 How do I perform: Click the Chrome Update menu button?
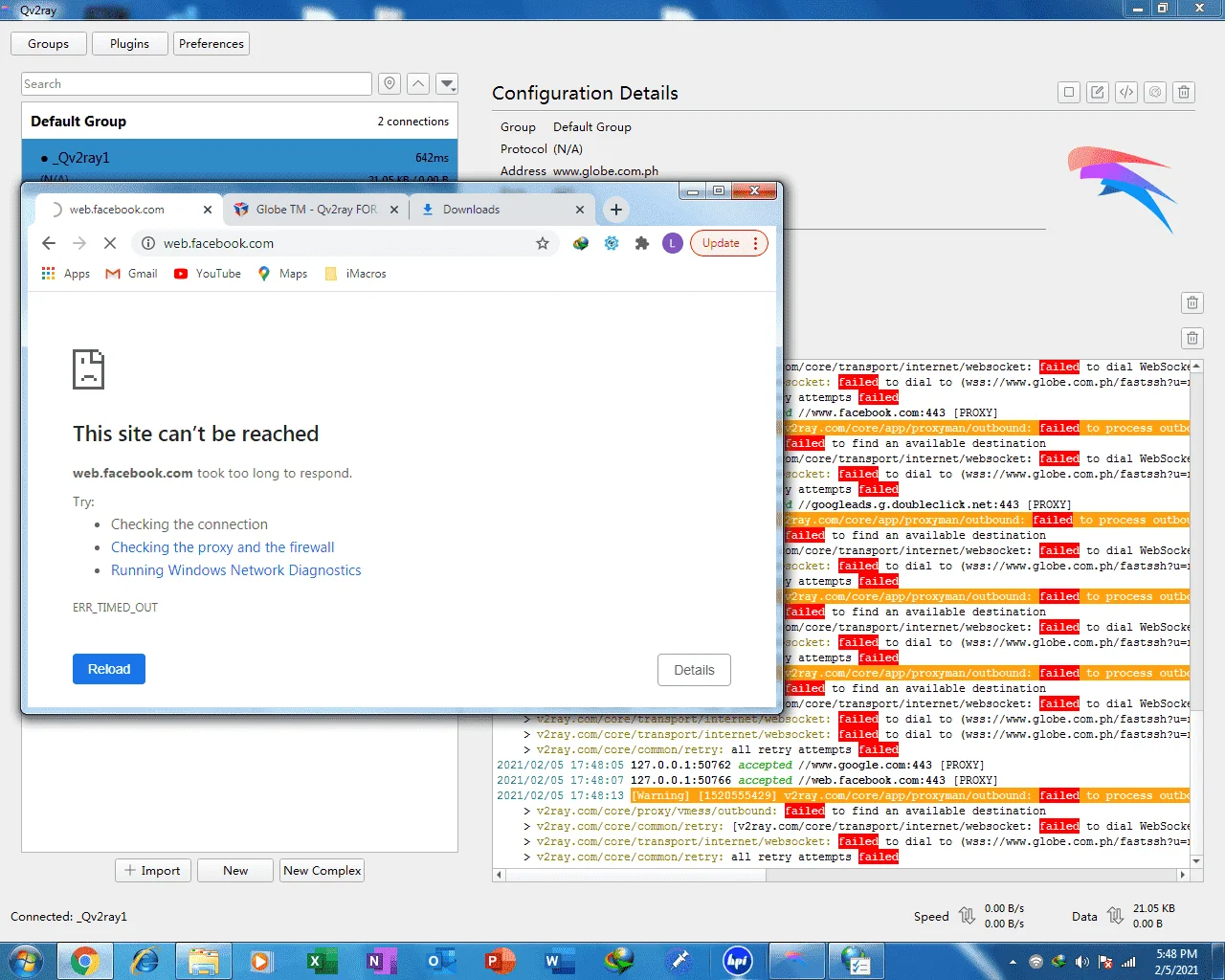coord(728,243)
